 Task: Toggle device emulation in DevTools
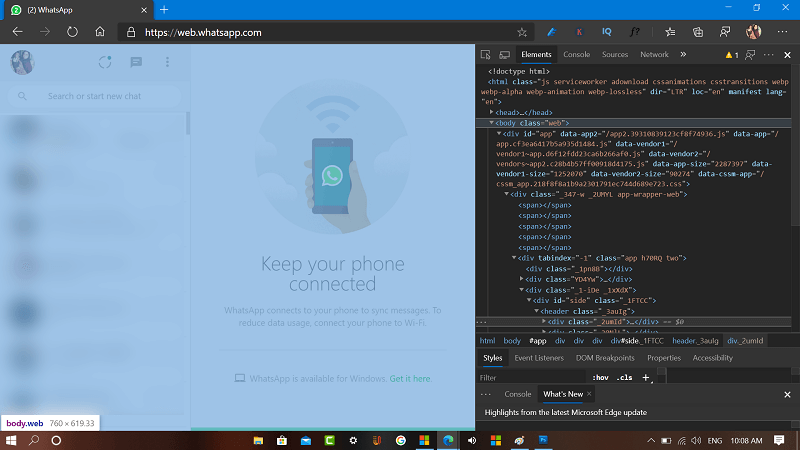504,55
